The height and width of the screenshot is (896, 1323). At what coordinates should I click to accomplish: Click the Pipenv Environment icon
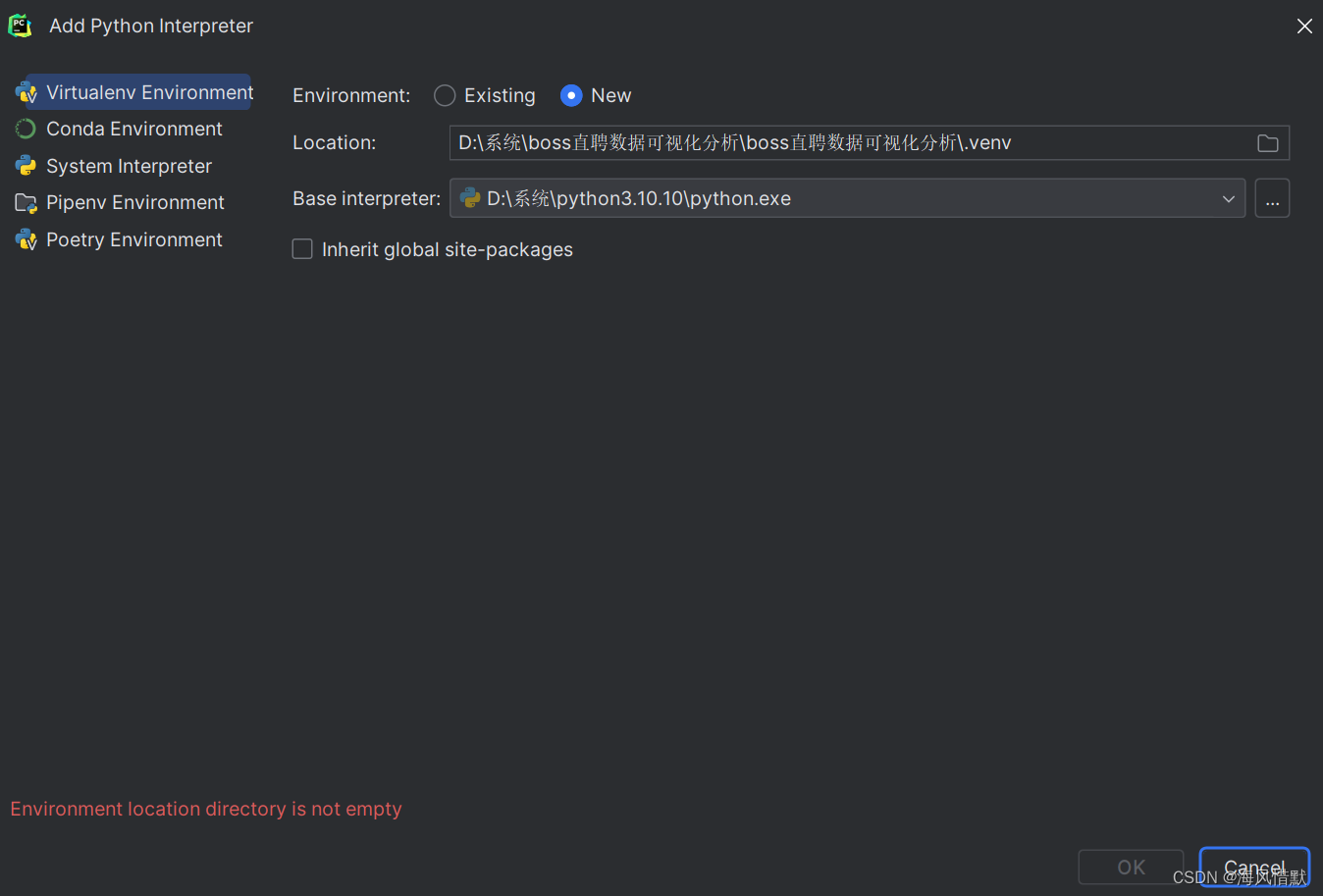click(x=25, y=202)
